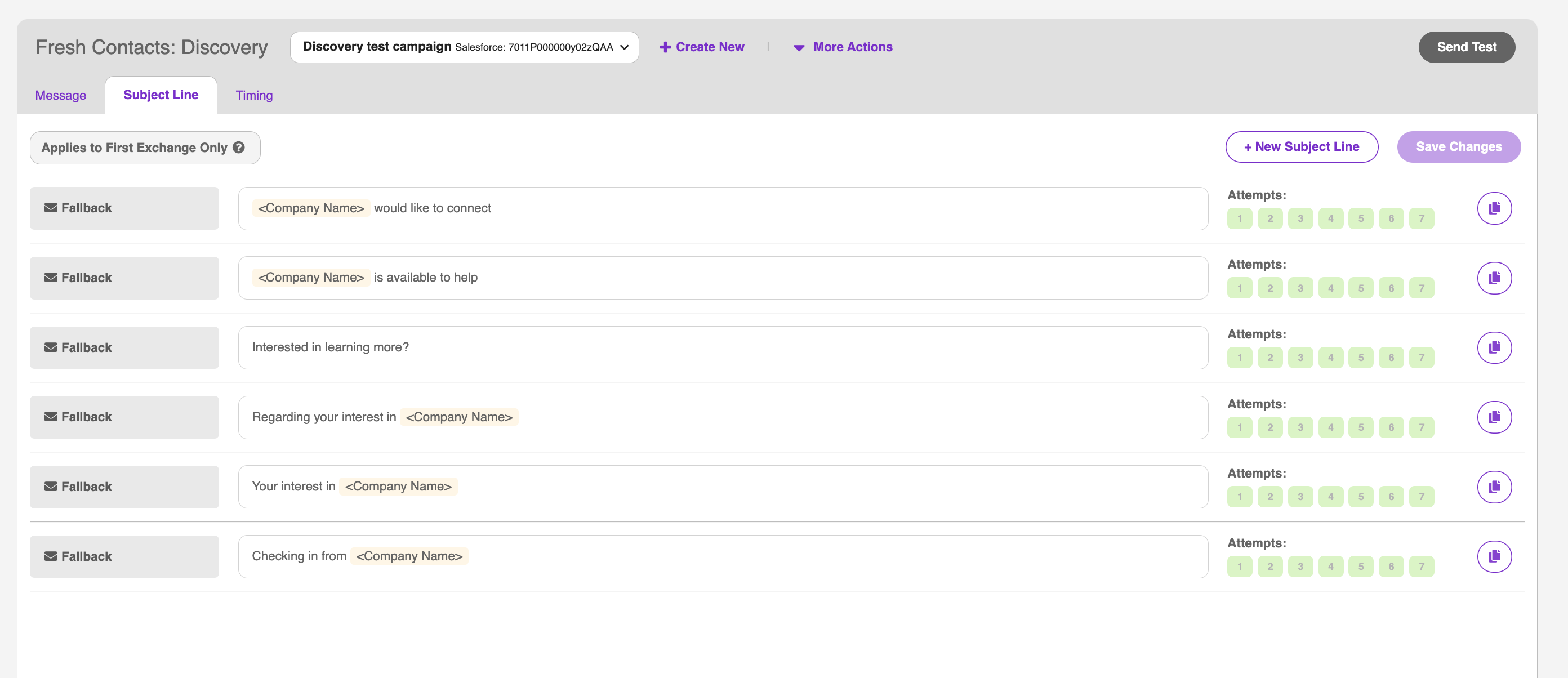The width and height of the screenshot is (1568, 678).
Task: Copy the 'Your interest in' subject line
Action: pos(1494,487)
